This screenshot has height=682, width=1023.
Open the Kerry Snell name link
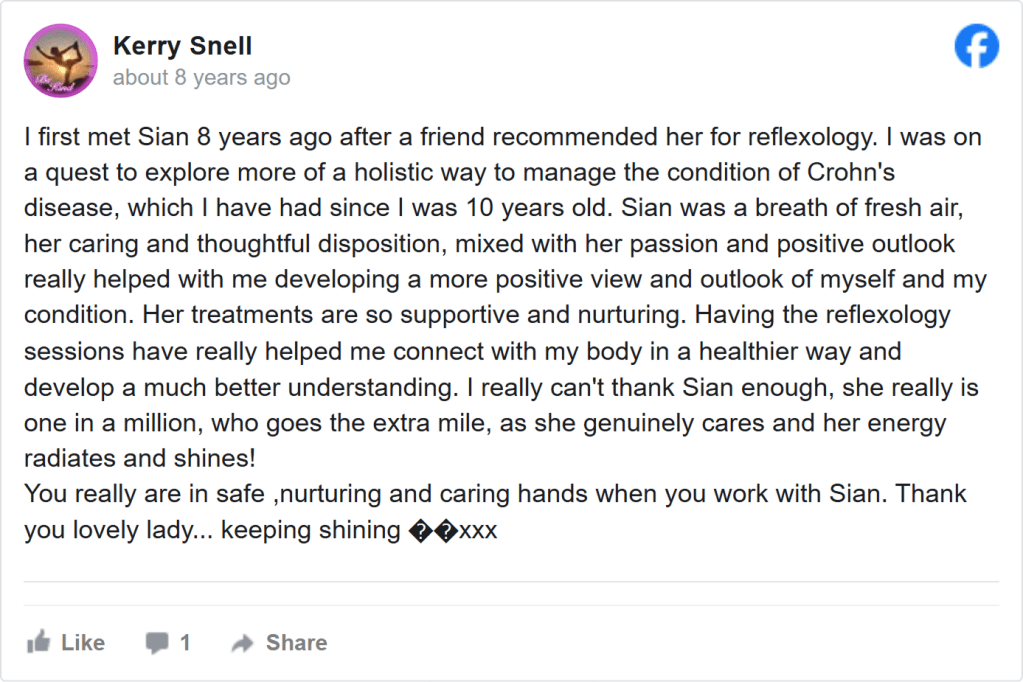[182, 46]
